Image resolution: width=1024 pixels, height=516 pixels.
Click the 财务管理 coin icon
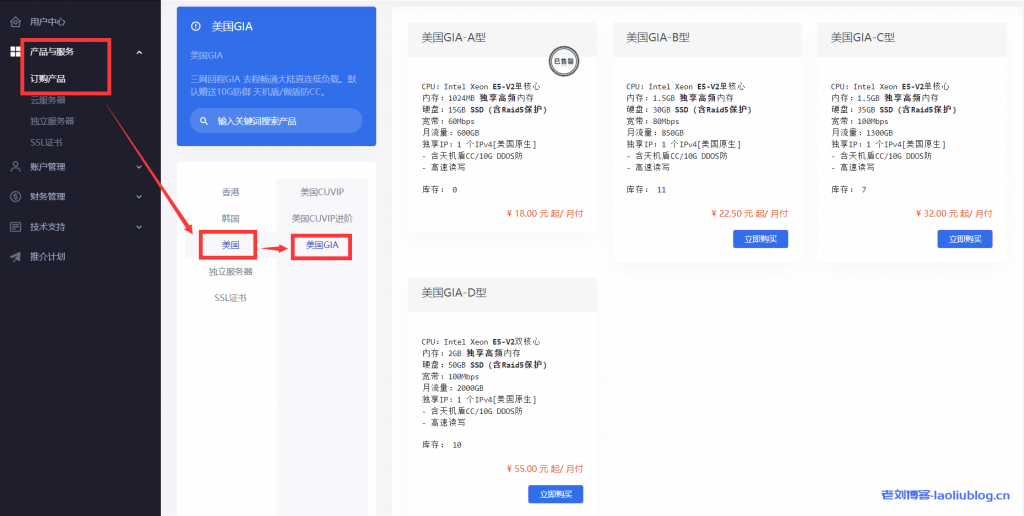(x=15, y=197)
